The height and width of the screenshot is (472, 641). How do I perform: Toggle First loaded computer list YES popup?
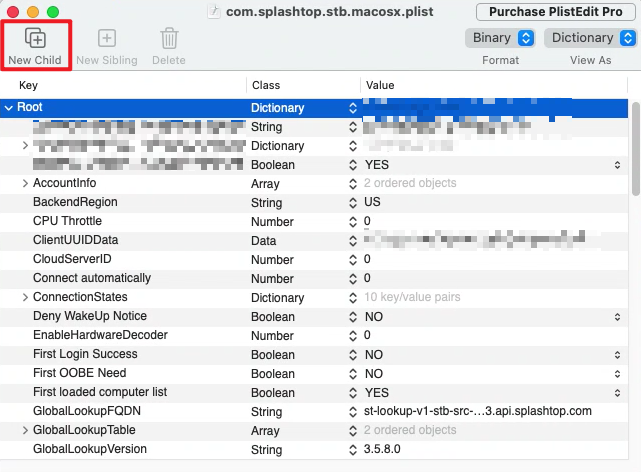(x=617, y=393)
